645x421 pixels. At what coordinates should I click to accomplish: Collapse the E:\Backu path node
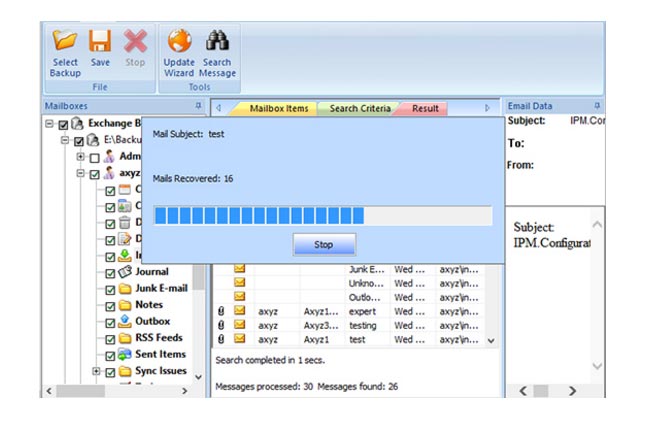pyautogui.click(x=65, y=140)
